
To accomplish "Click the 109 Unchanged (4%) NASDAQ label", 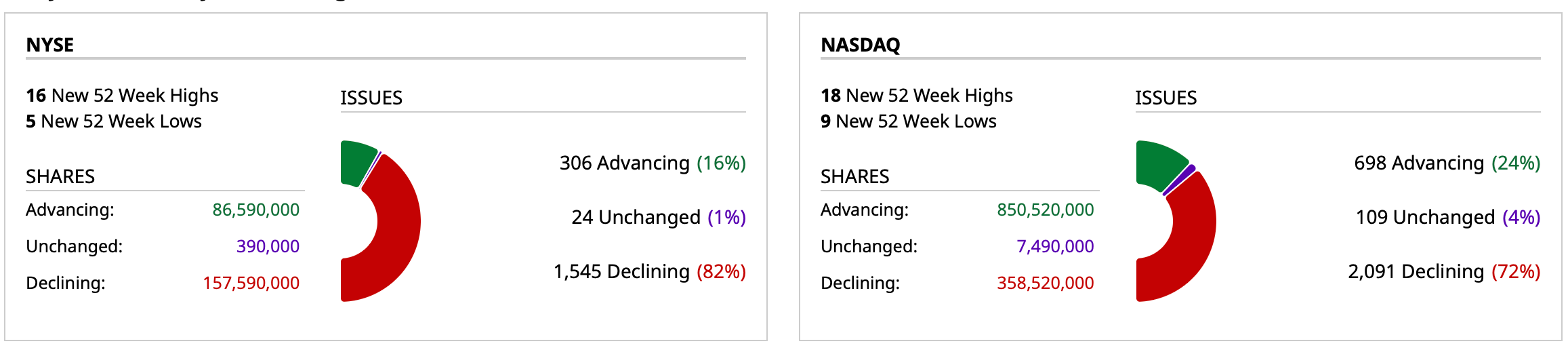I will pos(1447,217).
